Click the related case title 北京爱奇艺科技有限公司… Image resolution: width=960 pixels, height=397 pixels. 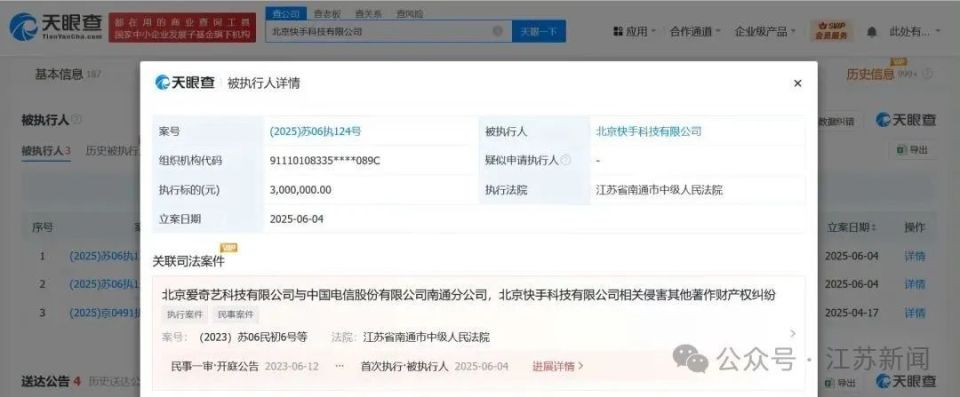[x=469, y=295]
